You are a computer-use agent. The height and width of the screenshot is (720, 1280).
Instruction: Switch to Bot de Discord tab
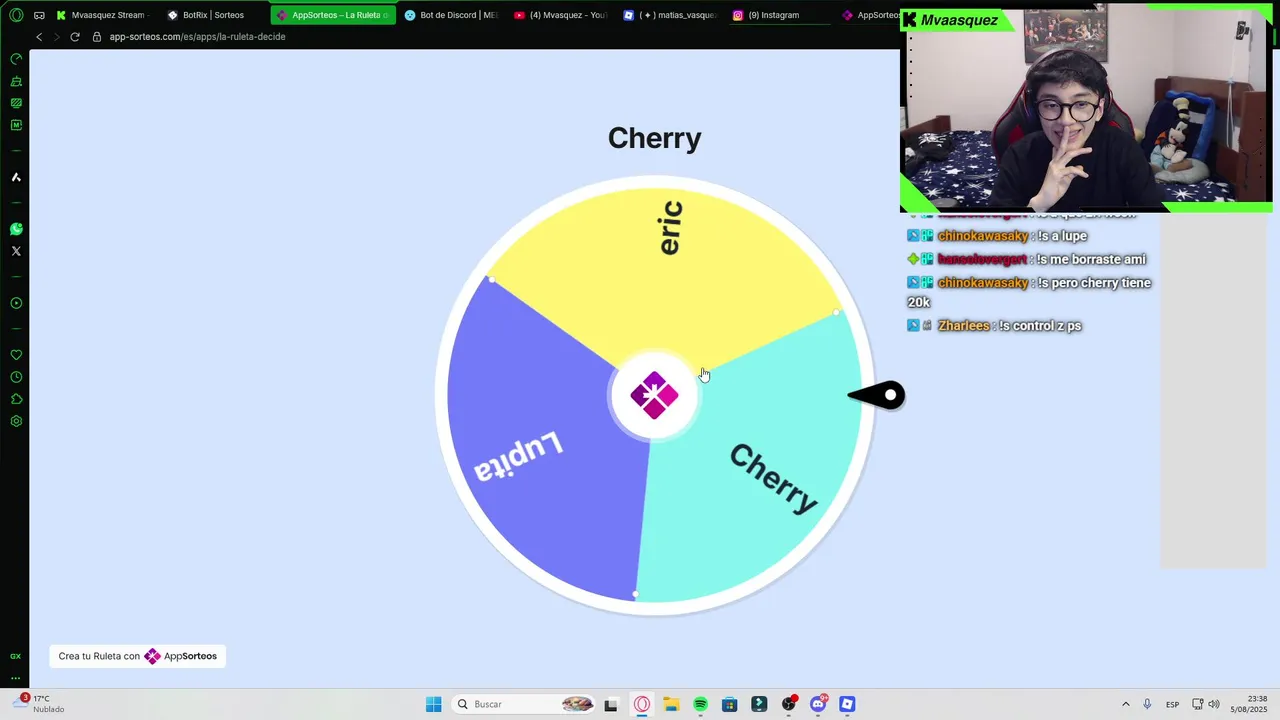[450, 15]
